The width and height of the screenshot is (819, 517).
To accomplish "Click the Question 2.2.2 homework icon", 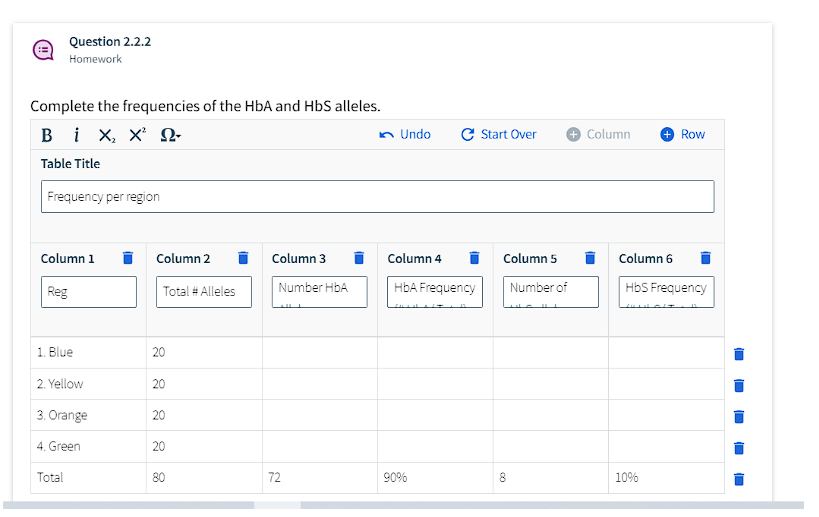I will (44, 50).
